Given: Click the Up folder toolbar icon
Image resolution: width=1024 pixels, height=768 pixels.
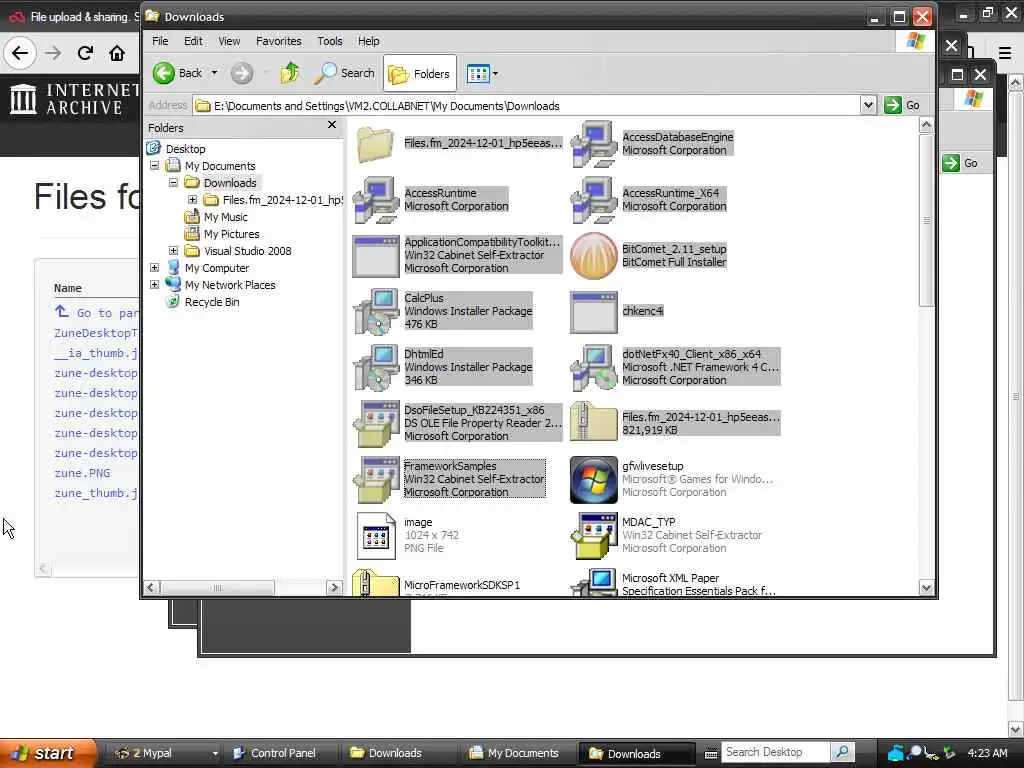Looking at the screenshot, I should [289, 73].
